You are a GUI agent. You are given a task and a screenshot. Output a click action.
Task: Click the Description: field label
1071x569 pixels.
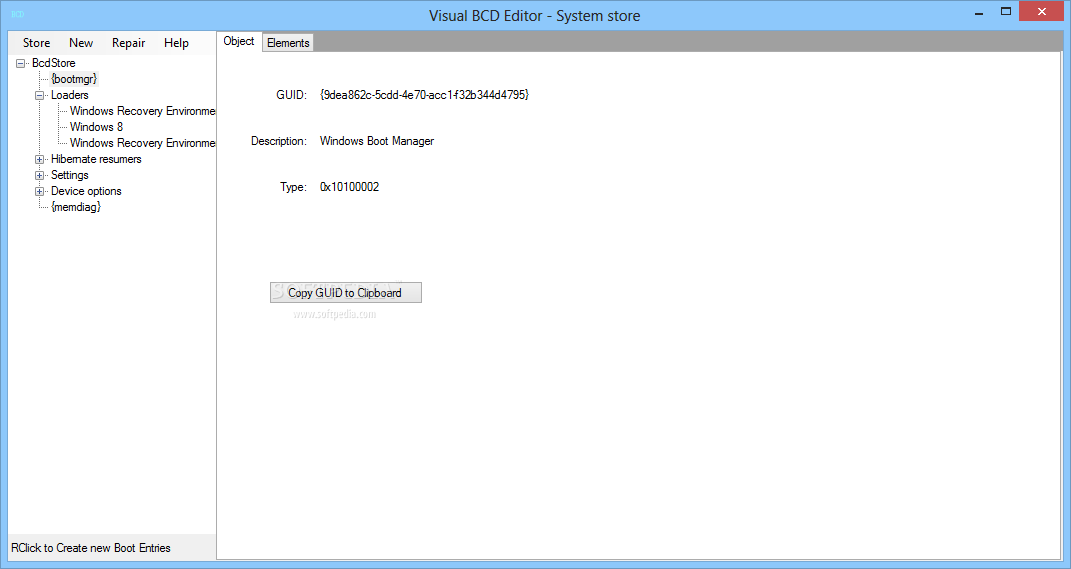click(279, 141)
